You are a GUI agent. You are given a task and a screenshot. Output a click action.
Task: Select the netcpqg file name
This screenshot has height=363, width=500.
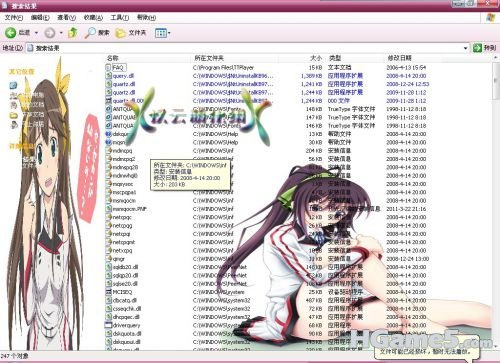(x=122, y=226)
